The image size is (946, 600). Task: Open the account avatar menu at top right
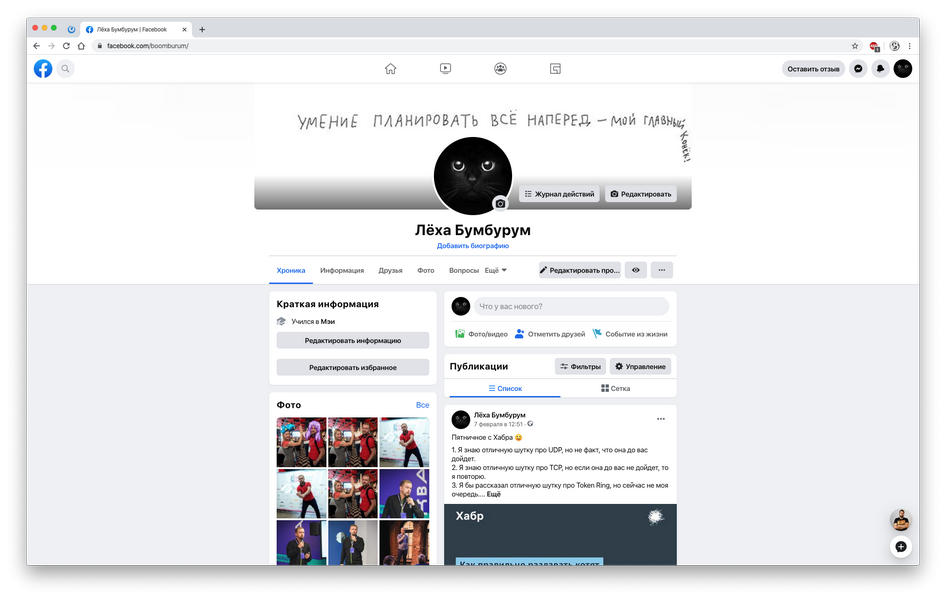(x=903, y=69)
